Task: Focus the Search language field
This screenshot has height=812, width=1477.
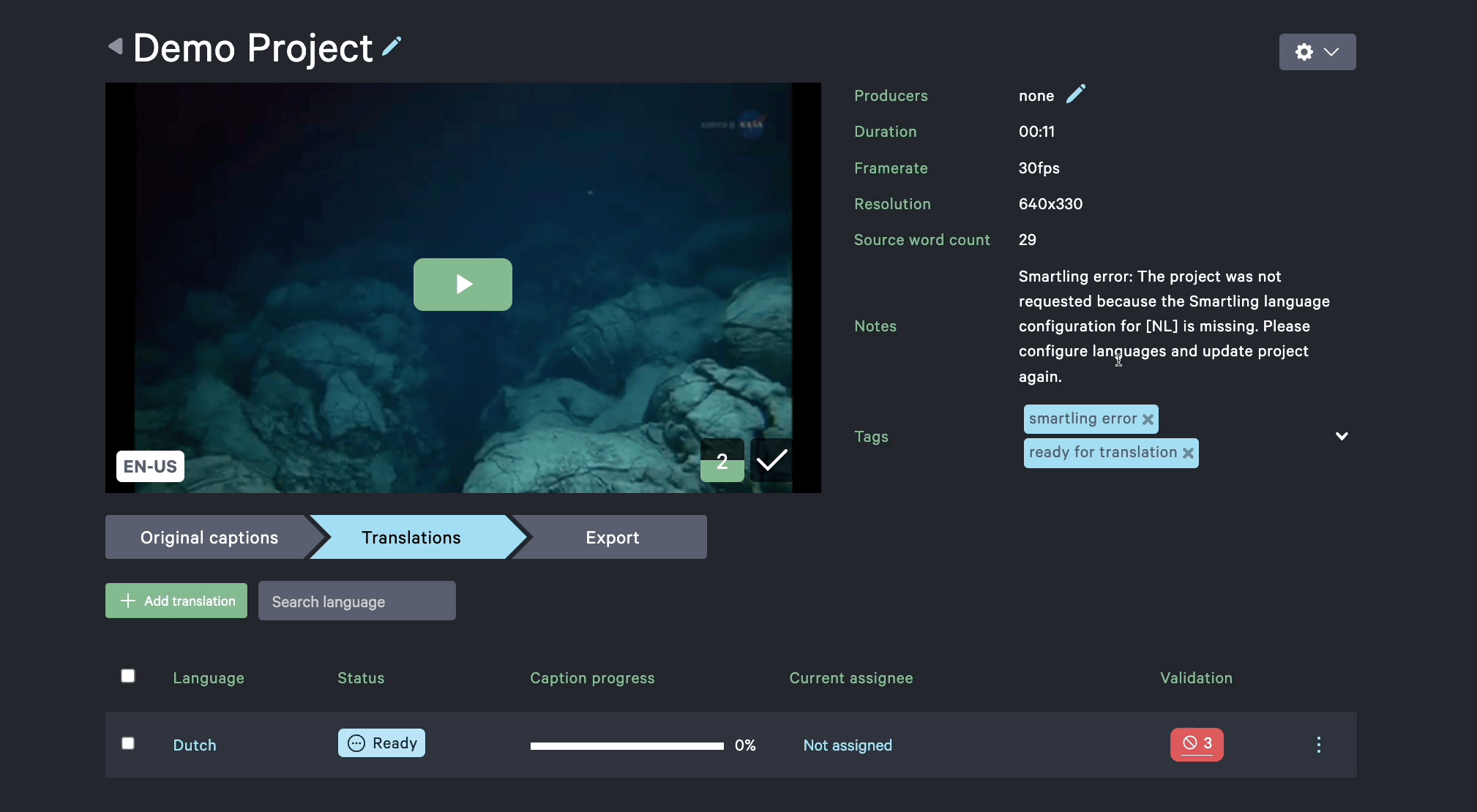Action: point(357,601)
